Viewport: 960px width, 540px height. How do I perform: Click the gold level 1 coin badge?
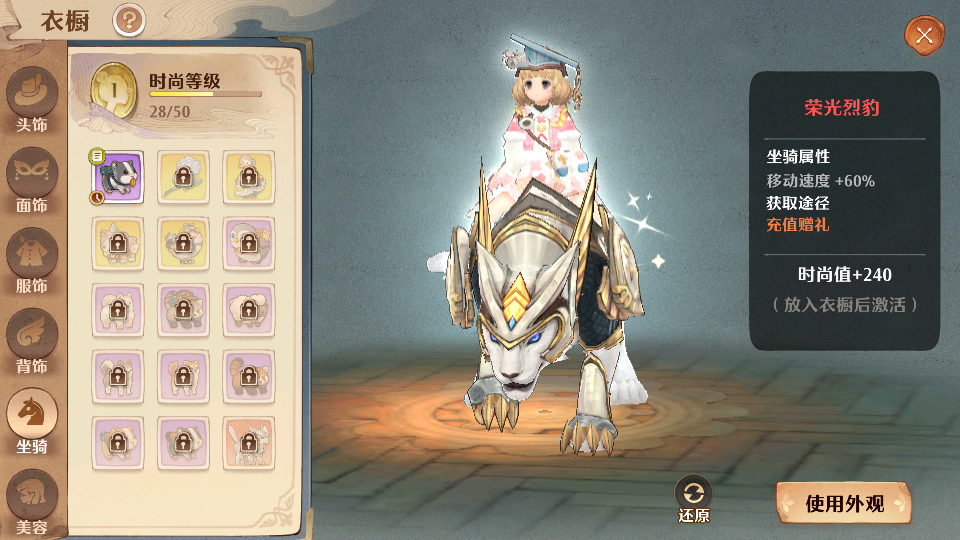point(113,91)
